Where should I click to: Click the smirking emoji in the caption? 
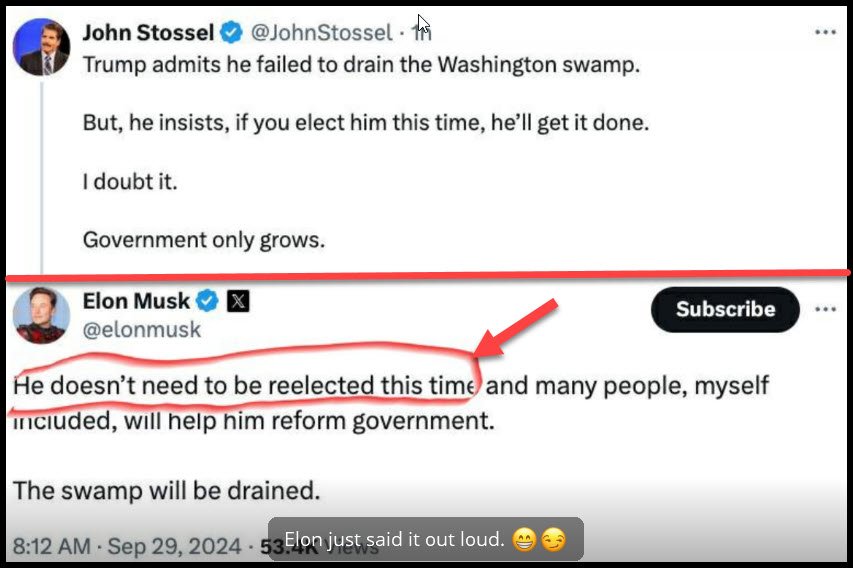point(551,541)
